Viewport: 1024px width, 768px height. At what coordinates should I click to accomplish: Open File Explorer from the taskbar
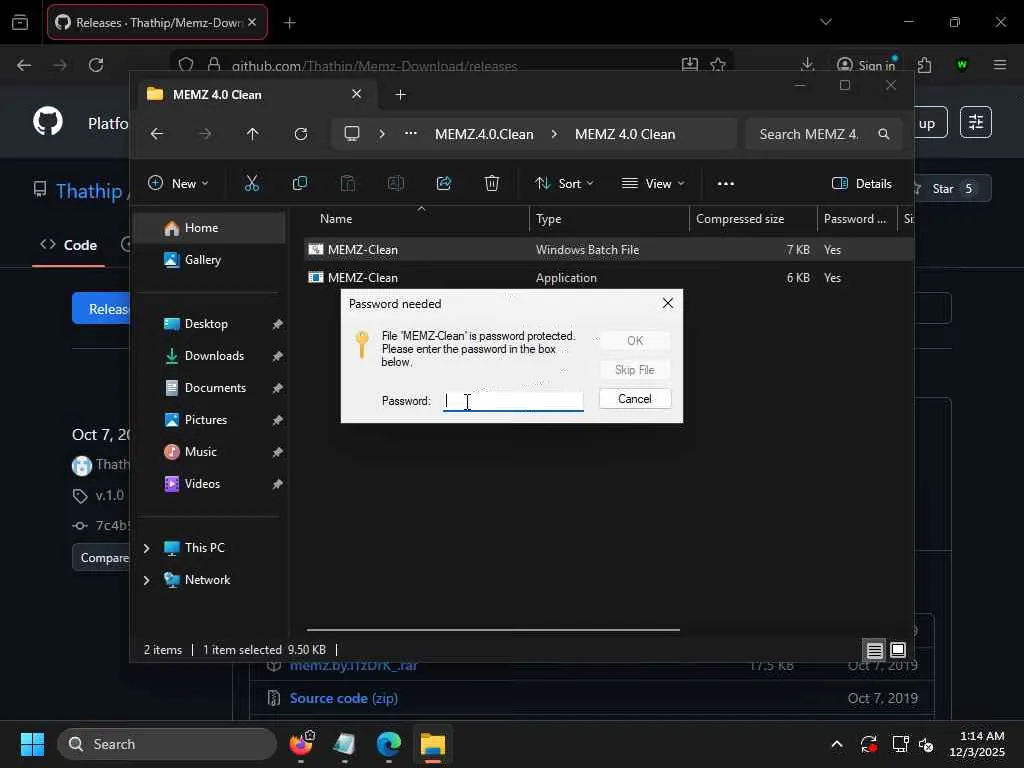[432, 744]
